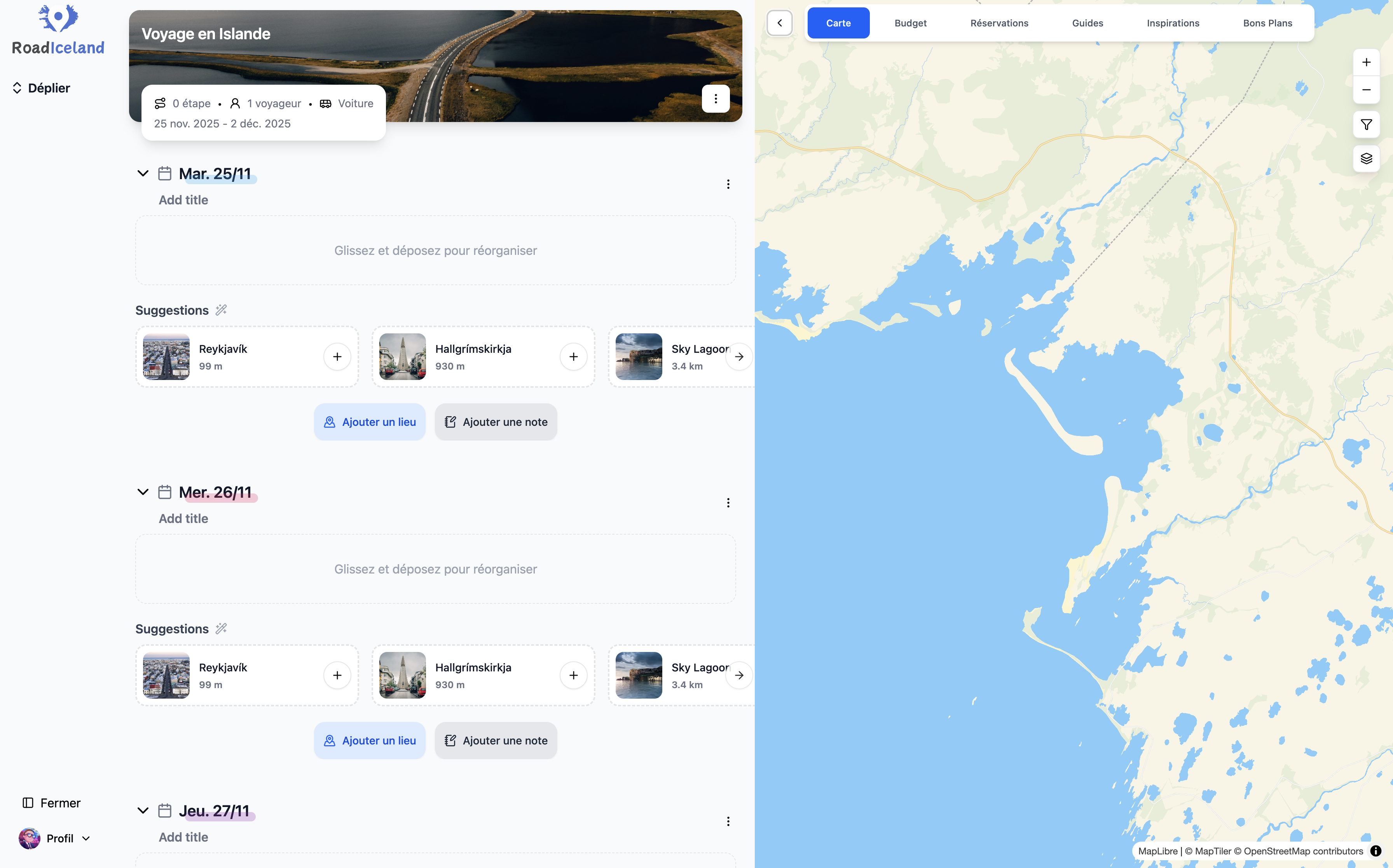Collapse the map panel with back arrow

click(779, 23)
